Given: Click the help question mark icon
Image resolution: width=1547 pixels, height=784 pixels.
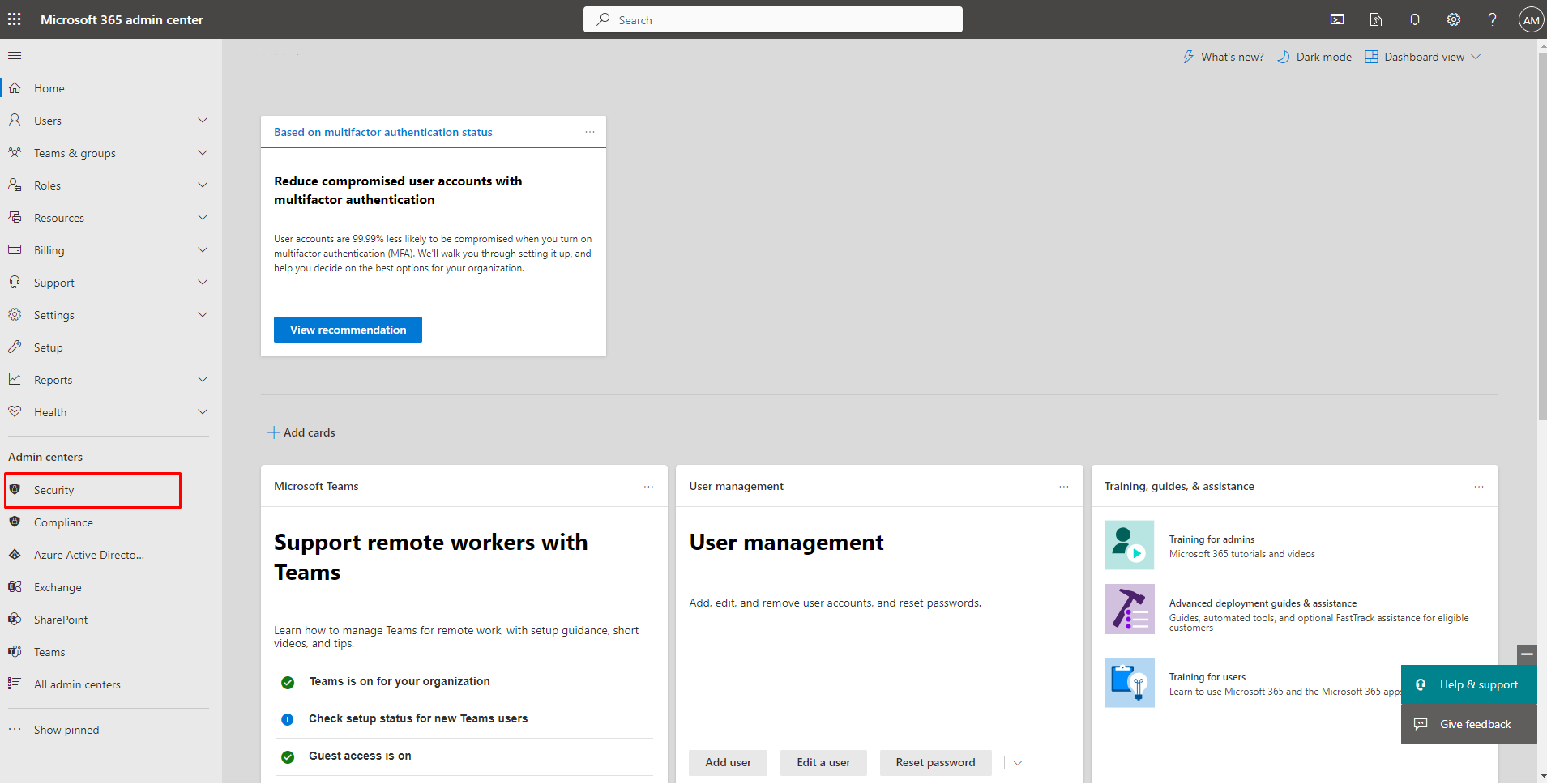Looking at the screenshot, I should [x=1492, y=19].
